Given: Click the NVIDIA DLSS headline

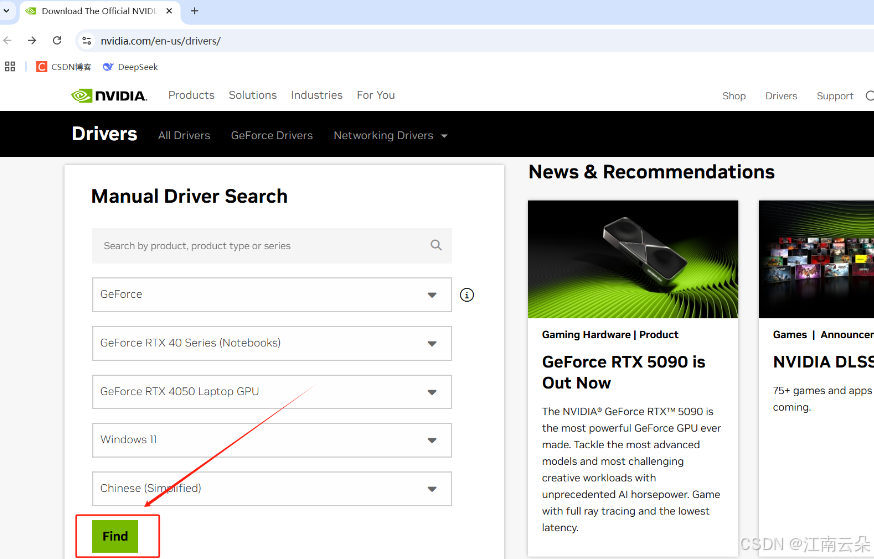Looking at the screenshot, I should (x=823, y=362).
